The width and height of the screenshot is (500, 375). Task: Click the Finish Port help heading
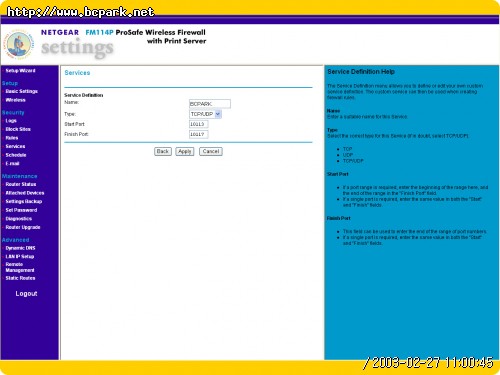click(x=339, y=218)
